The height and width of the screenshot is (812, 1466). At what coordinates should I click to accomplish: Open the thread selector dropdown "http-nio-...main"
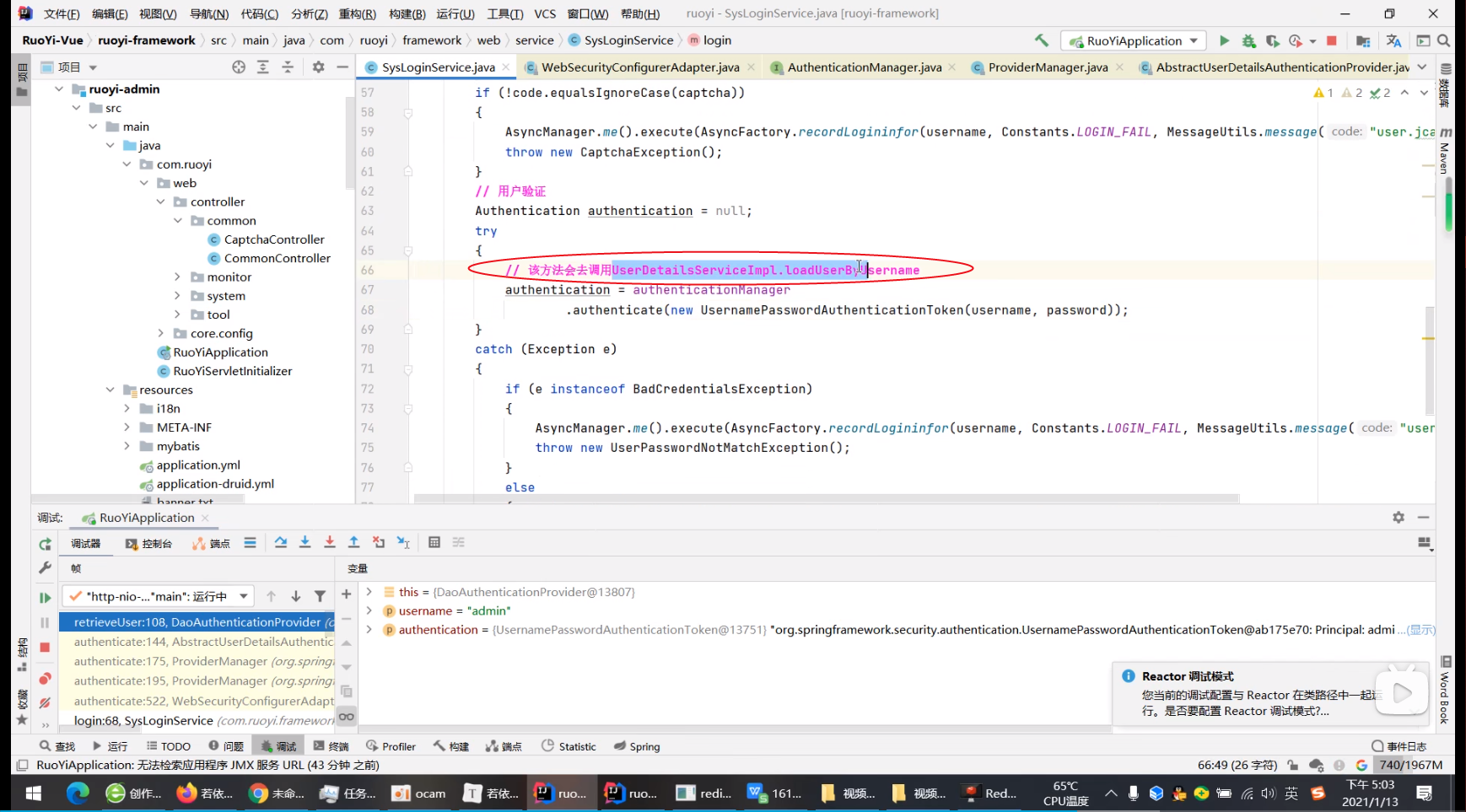coord(158,596)
